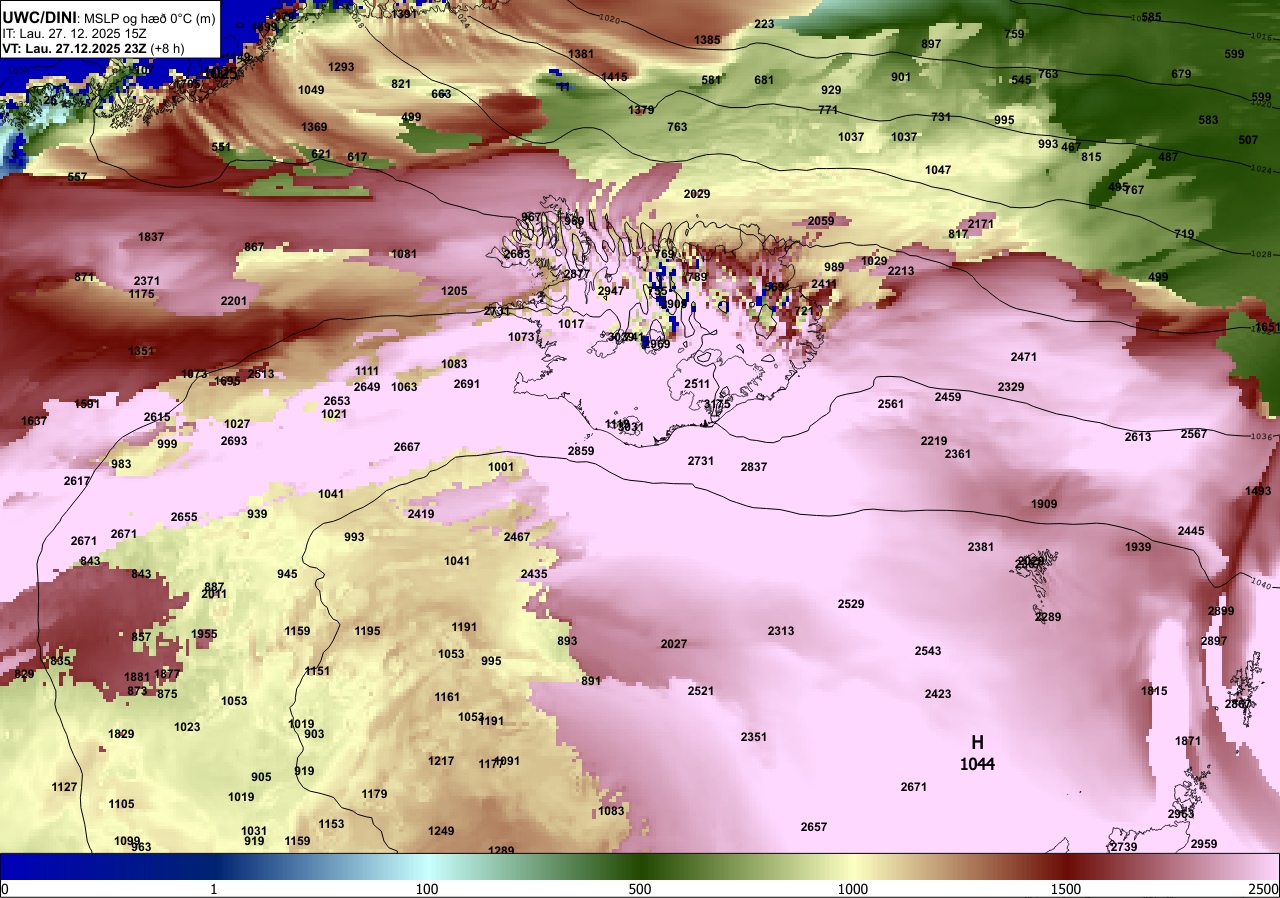Click the H high-pressure symbol
The image size is (1280, 898).
click(x=977, y=742)
